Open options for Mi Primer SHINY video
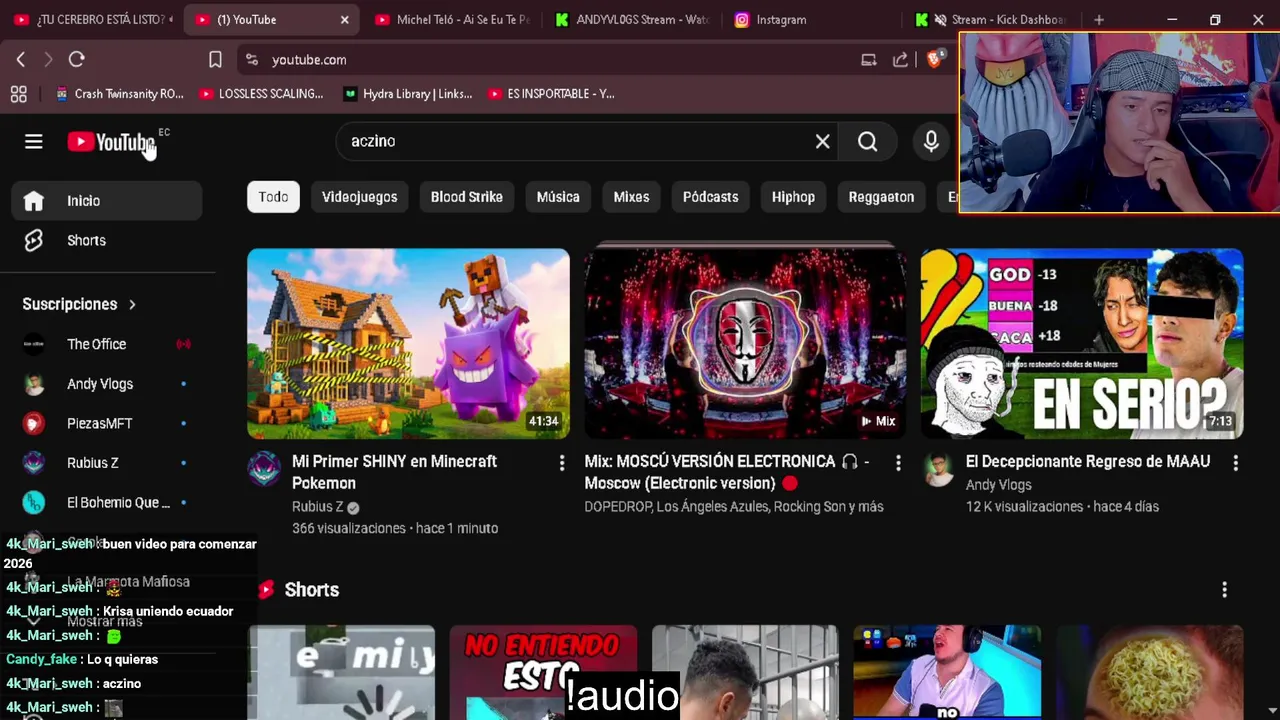This screenshot has width=1280, height=720. [562, 463]
